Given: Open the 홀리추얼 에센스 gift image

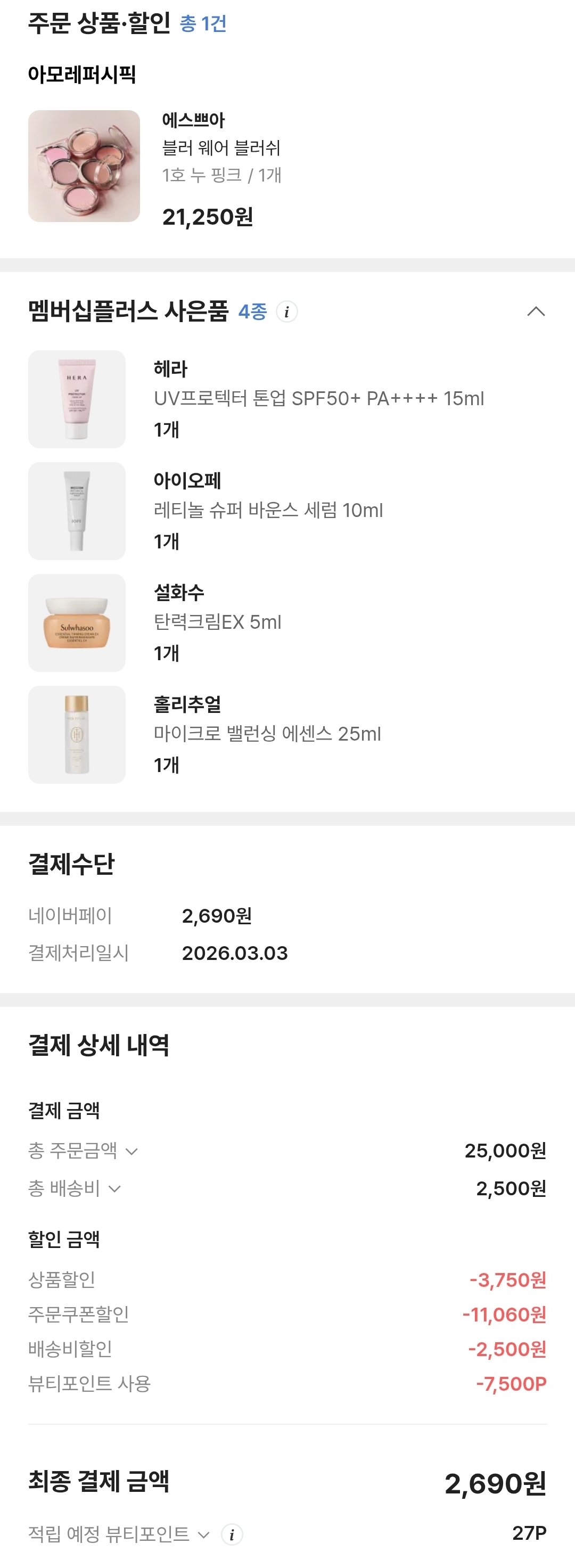Looking at the screenshot, I should (77, 735).
